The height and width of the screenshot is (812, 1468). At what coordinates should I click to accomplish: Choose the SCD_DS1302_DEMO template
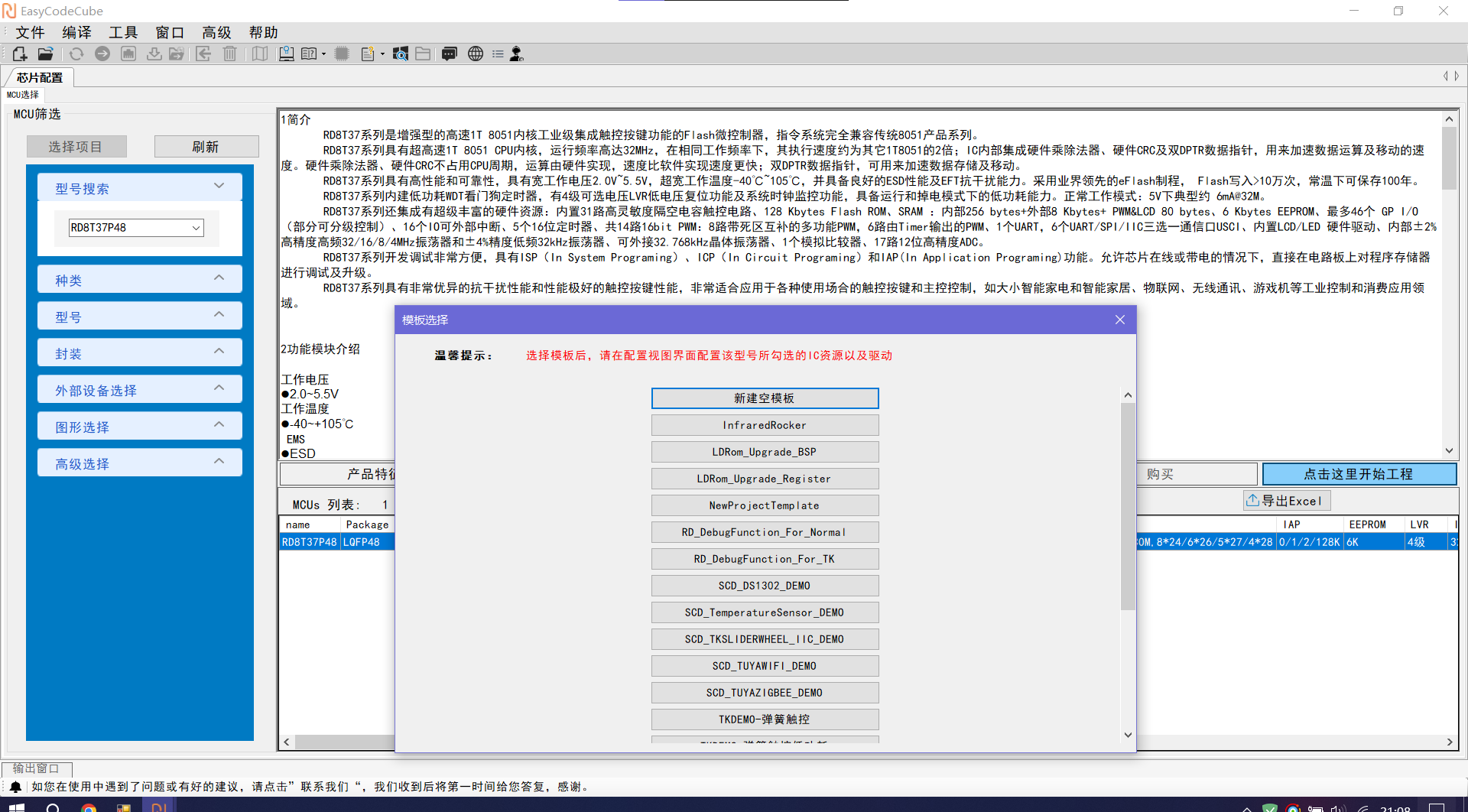[765, 586]
